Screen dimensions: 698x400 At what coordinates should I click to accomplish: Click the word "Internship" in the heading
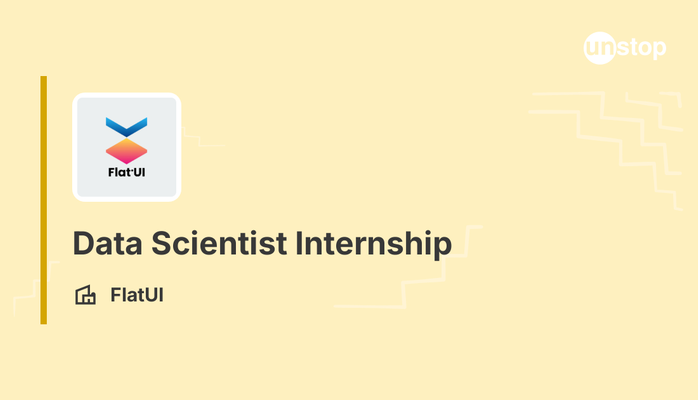click(380, 243)
